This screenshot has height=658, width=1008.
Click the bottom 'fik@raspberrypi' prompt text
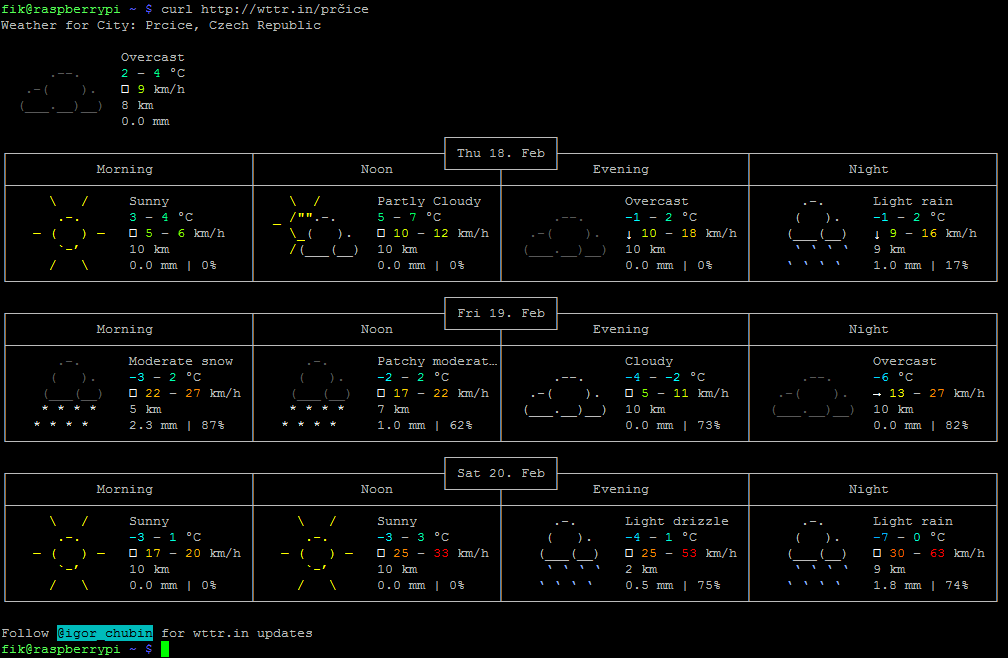(60, 649)
